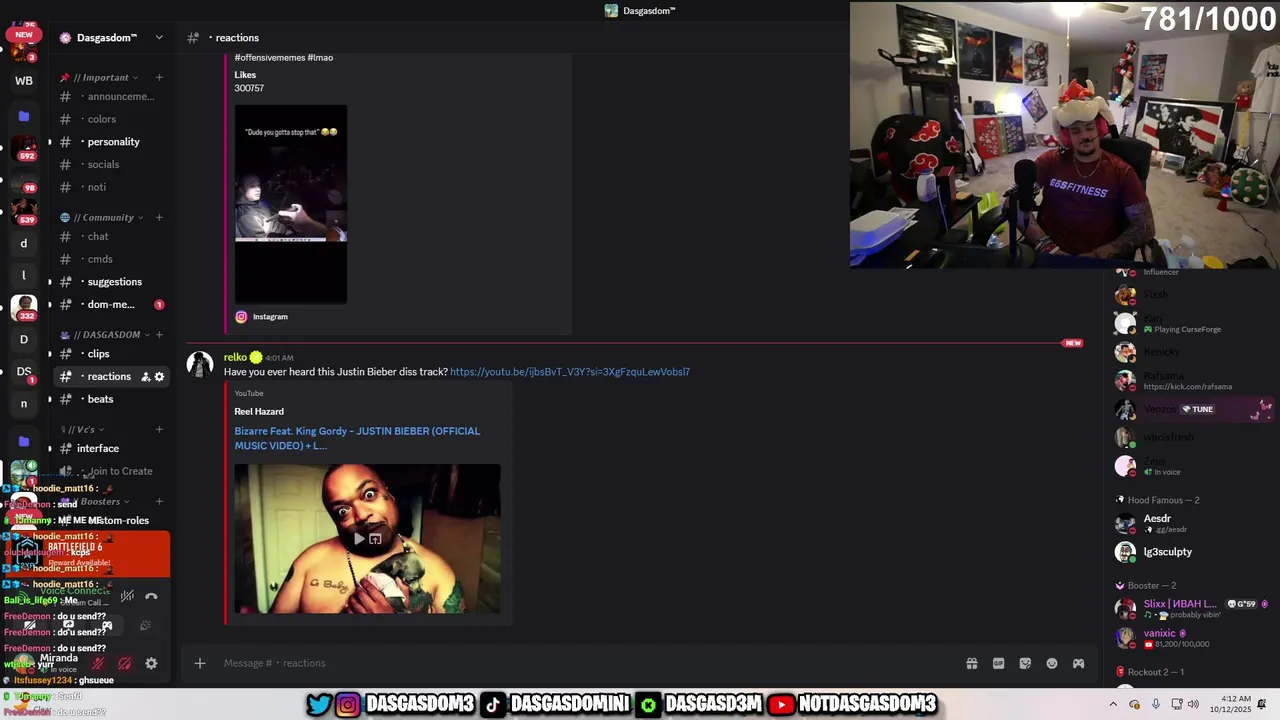Add channel to Important category
This screenshot has height=720, width=1280.
click(159, 78)
